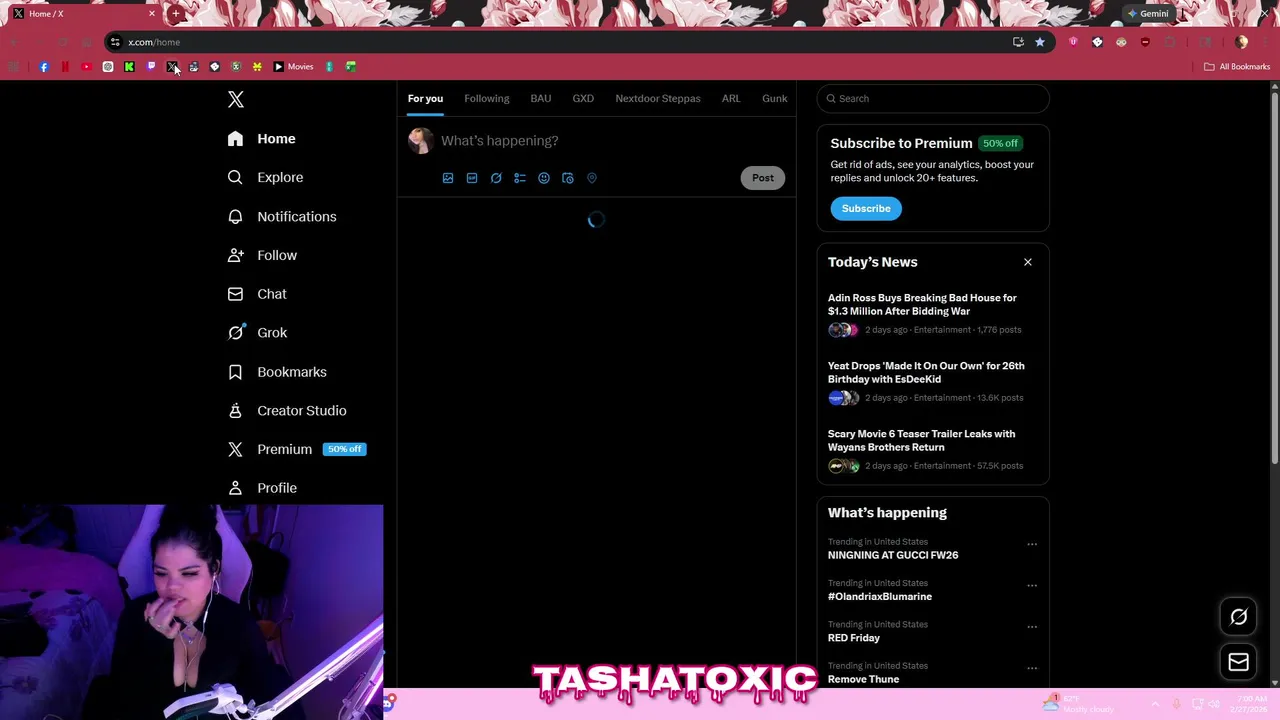The image size is (1280, 720).
Task: Switch to the ARL tab
Action: click(731, 98)
